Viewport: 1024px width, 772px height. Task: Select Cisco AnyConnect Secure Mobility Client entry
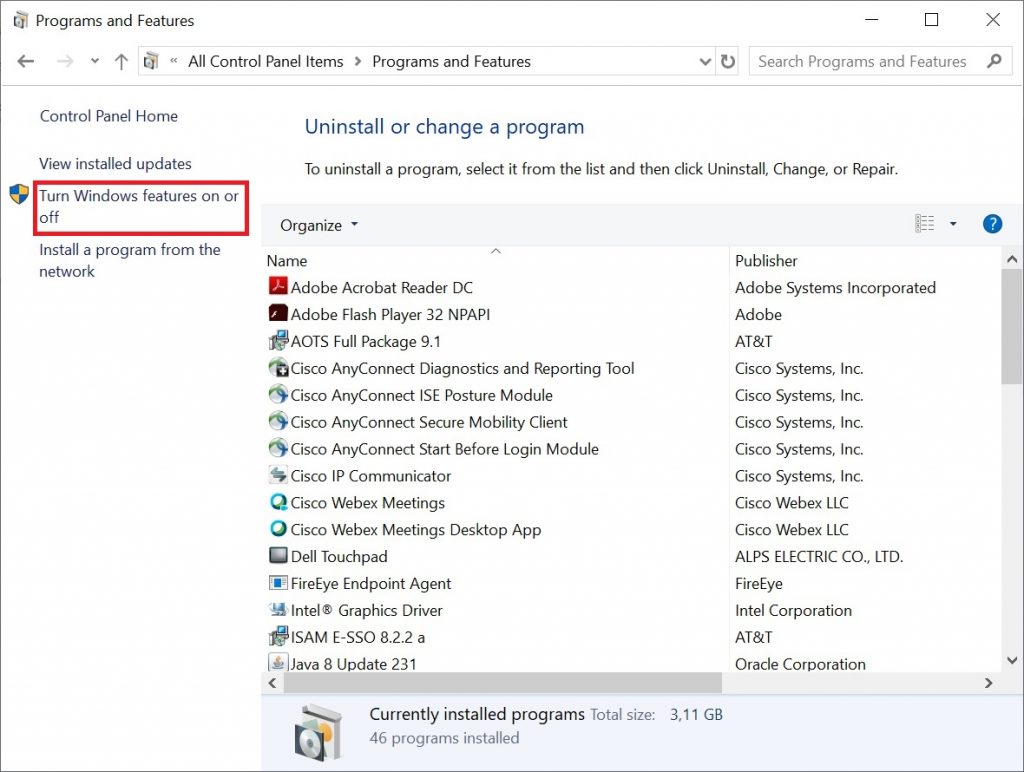click(429, 422)
